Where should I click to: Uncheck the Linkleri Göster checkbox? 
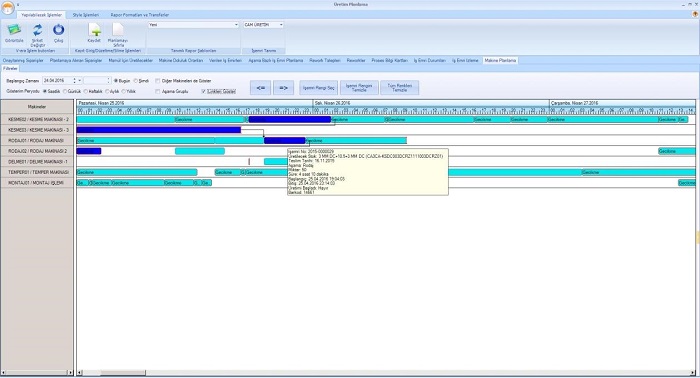(204, 91)
